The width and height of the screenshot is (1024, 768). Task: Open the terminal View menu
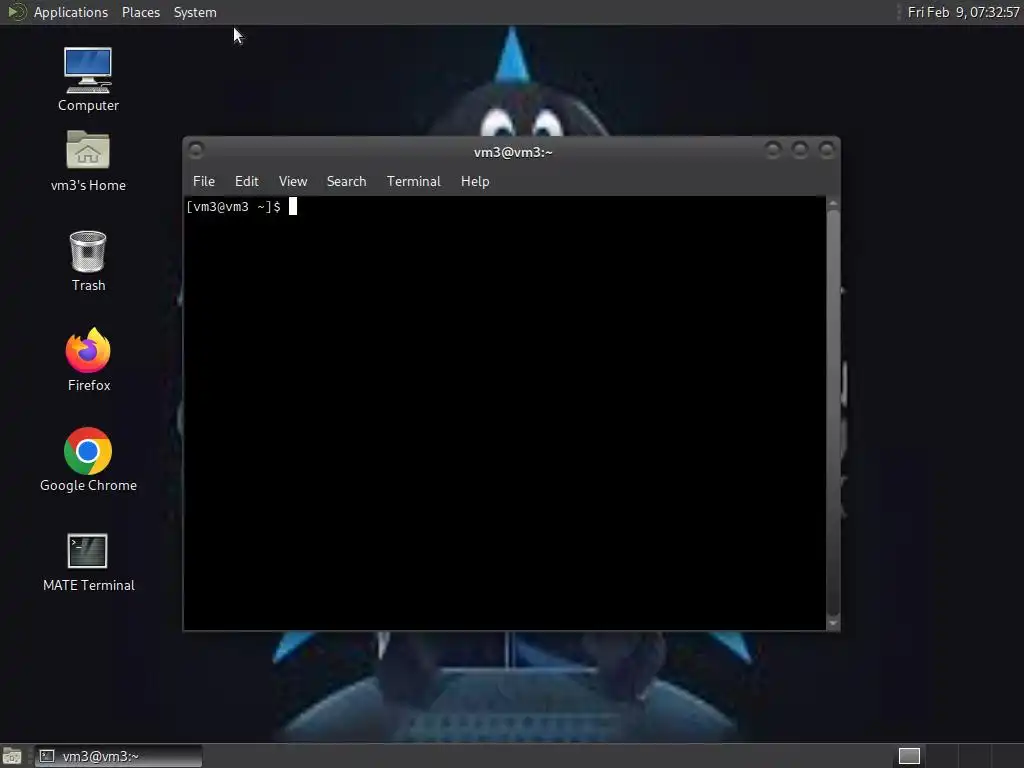293,182
